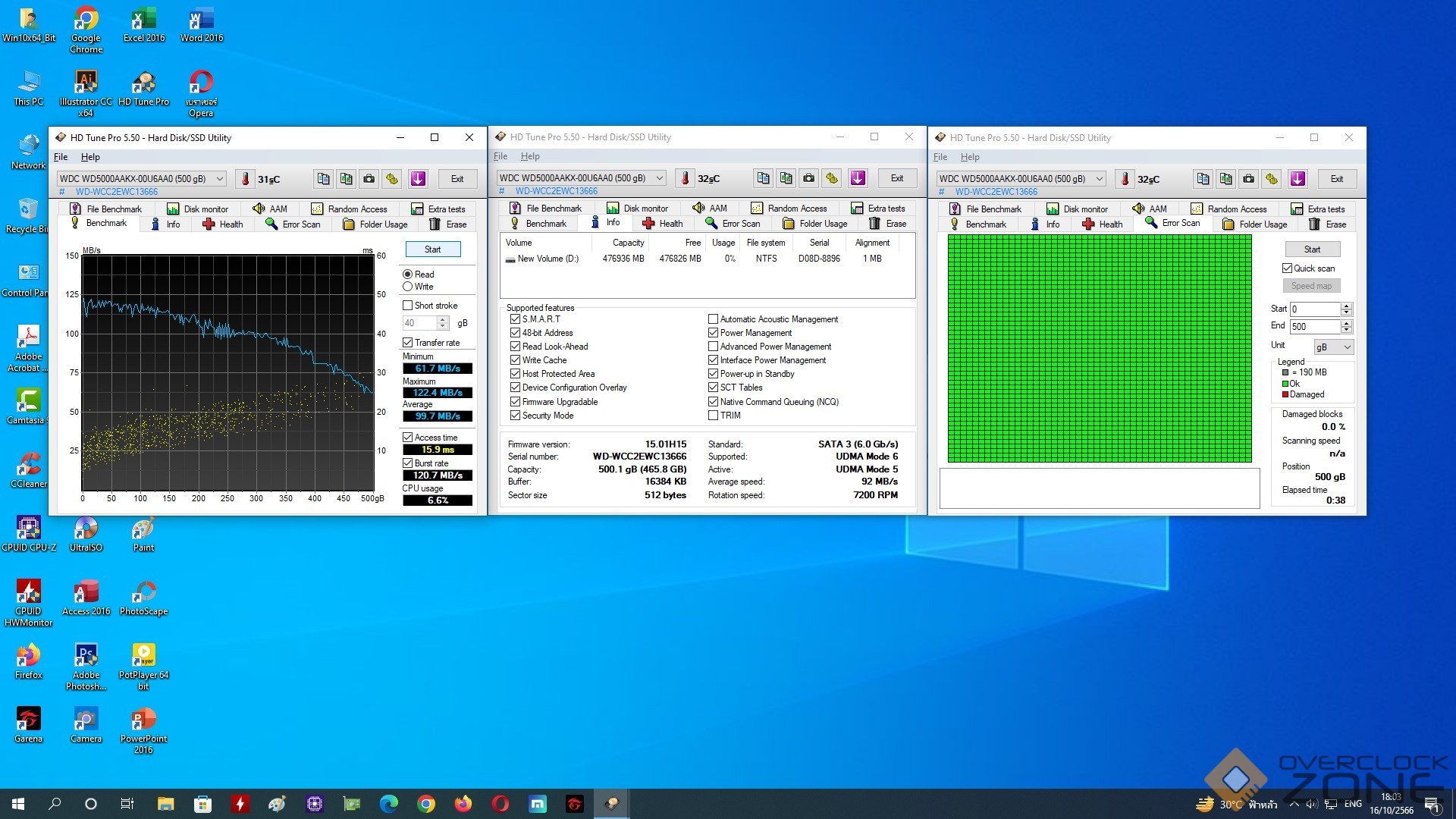Click camera screenshot icon in left window
The height and width of the screenshot is (819, 1456).
tap(369, 179)
